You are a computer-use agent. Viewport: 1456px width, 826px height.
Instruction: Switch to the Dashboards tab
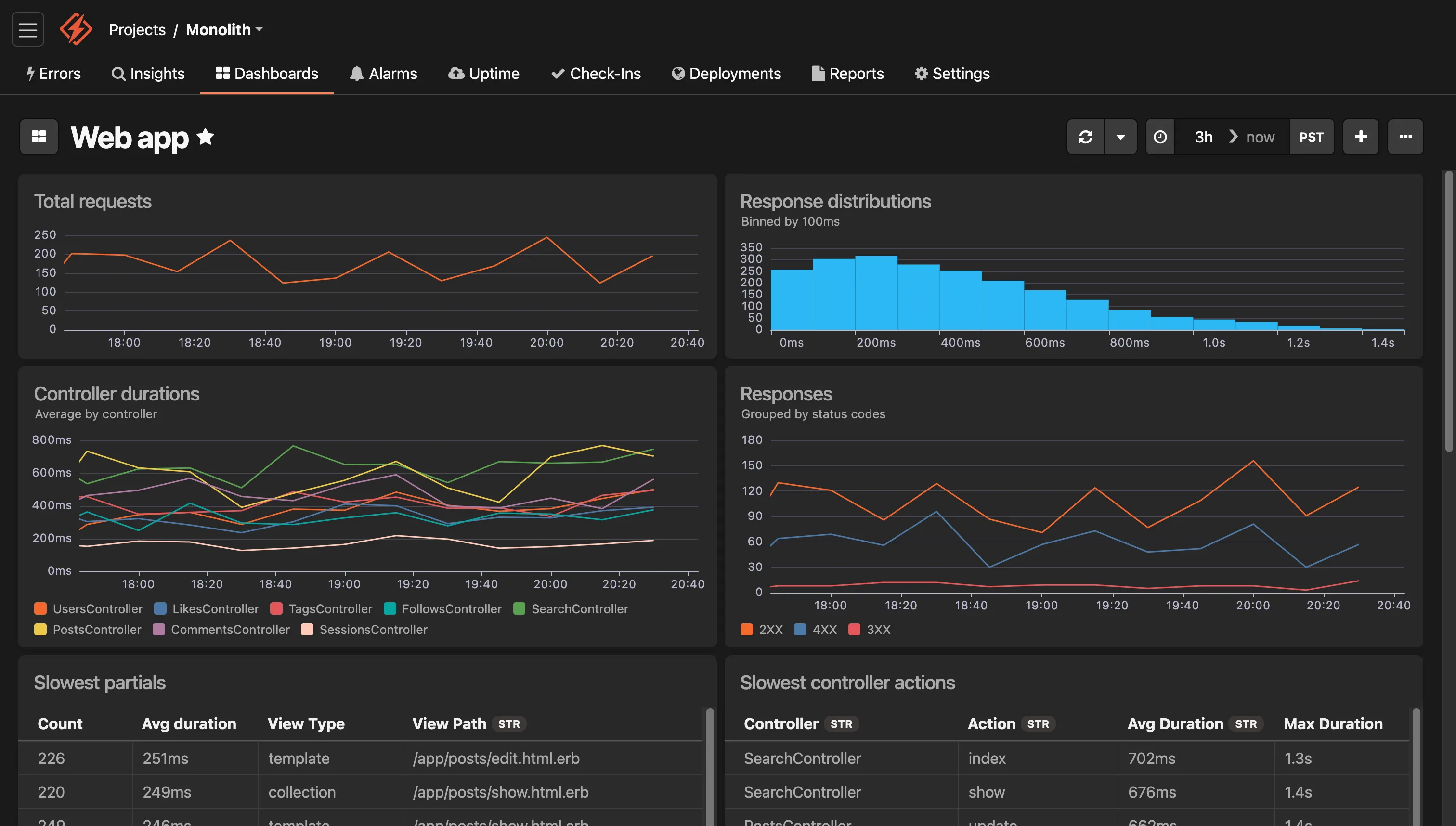pos(267,74)
